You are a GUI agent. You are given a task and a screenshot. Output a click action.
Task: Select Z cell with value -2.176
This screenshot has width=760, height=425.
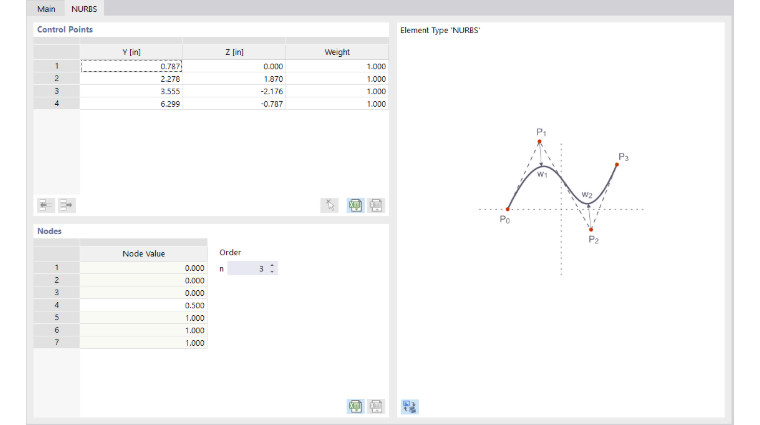(x=234, y=91)
